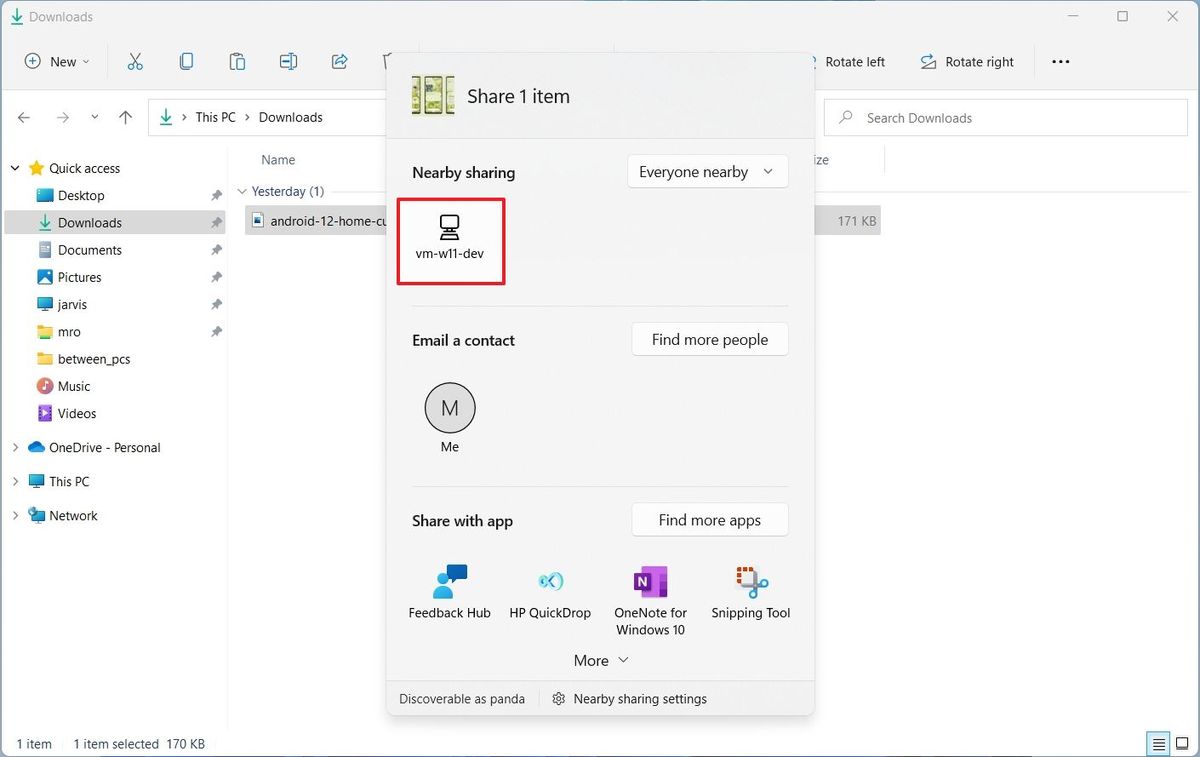Open Nearby sharing settings
Image resolution: width=1200 pixels, height=757 pixels.
(629, 698)
